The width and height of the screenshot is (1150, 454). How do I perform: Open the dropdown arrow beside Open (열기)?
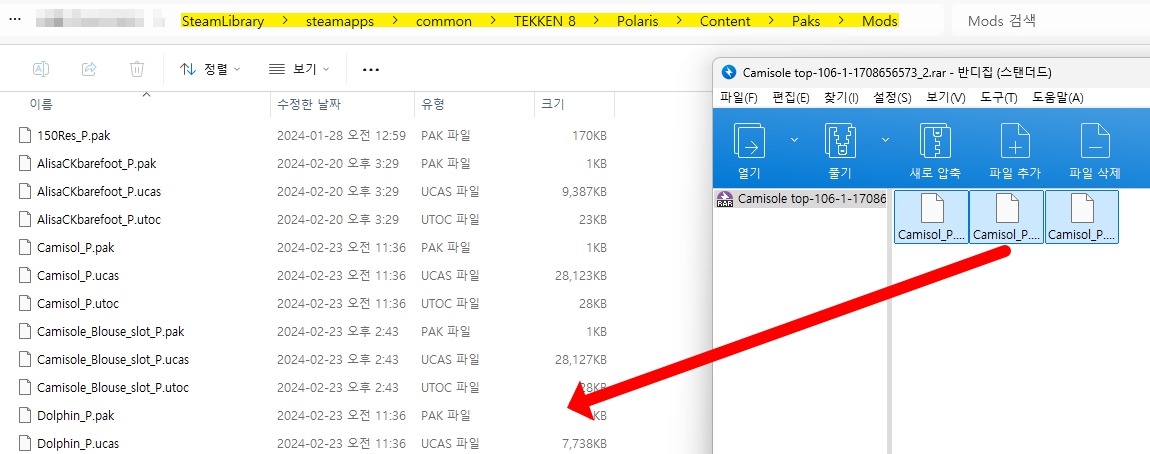(x=794, y=140)
